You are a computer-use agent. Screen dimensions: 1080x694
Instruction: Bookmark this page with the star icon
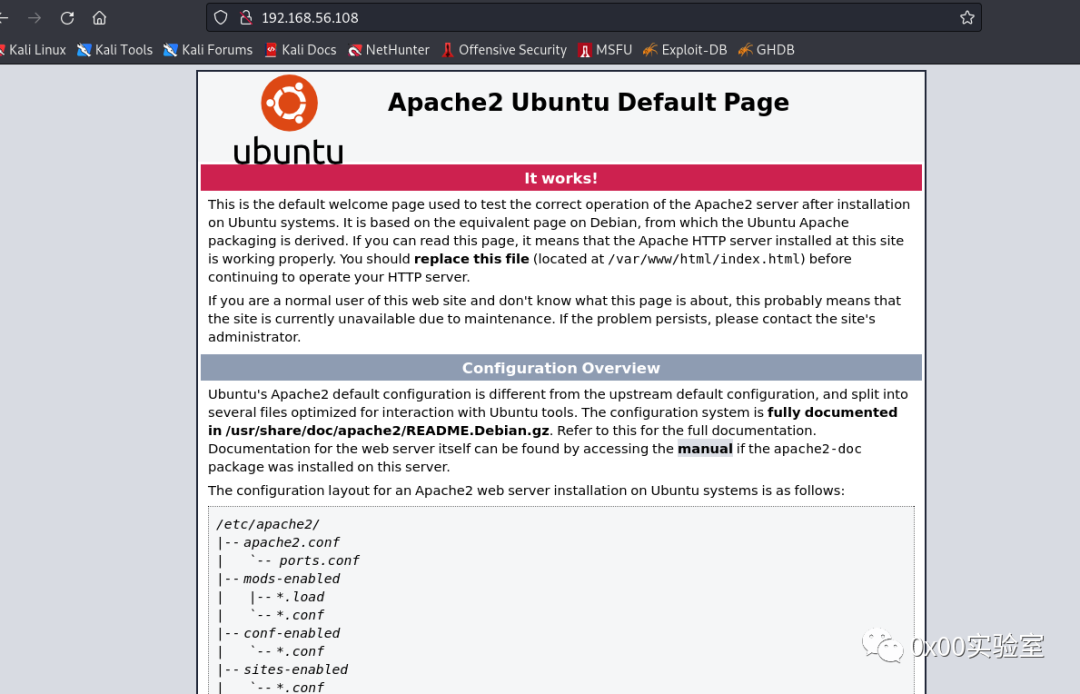967,18
